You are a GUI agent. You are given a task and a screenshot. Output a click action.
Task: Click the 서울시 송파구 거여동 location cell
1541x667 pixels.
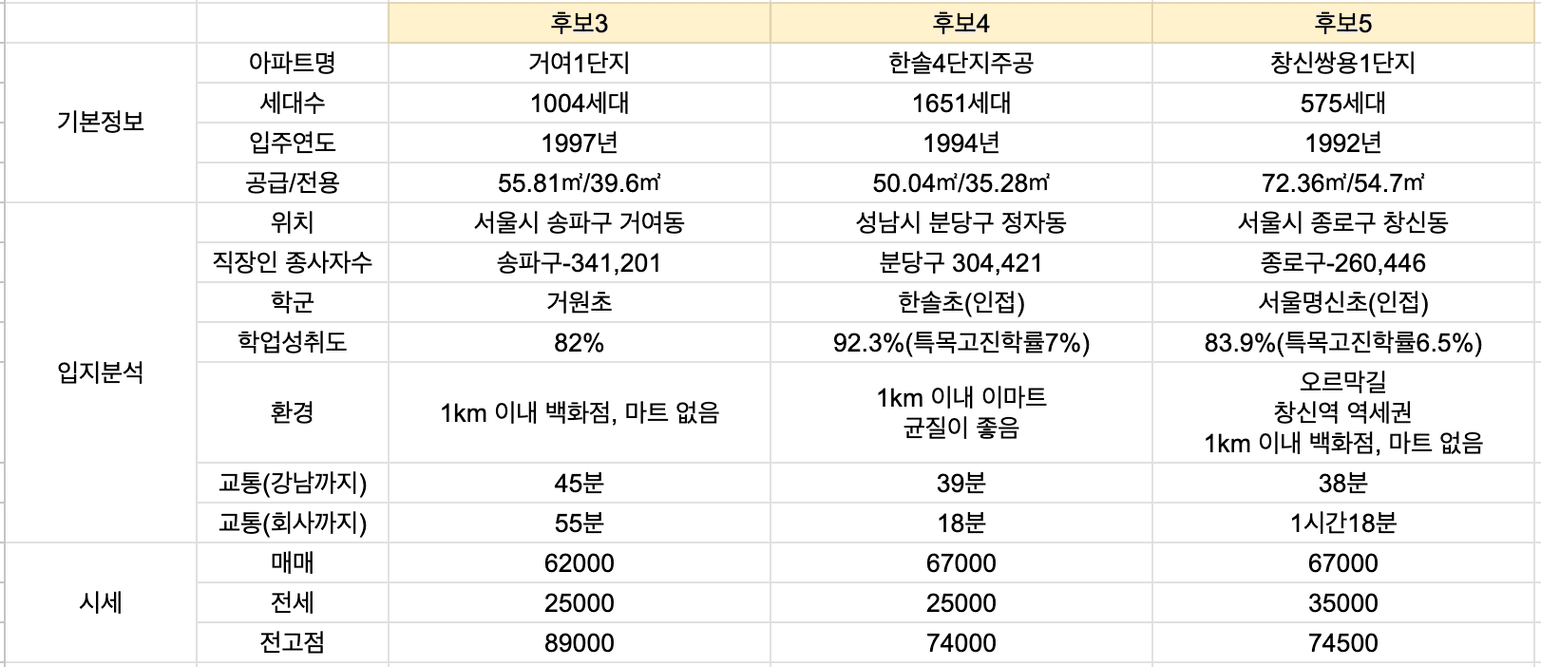579,223
